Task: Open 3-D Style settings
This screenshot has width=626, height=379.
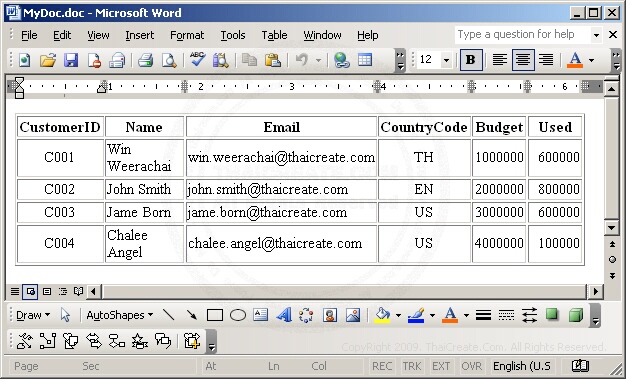Action: tap(576, 315)
